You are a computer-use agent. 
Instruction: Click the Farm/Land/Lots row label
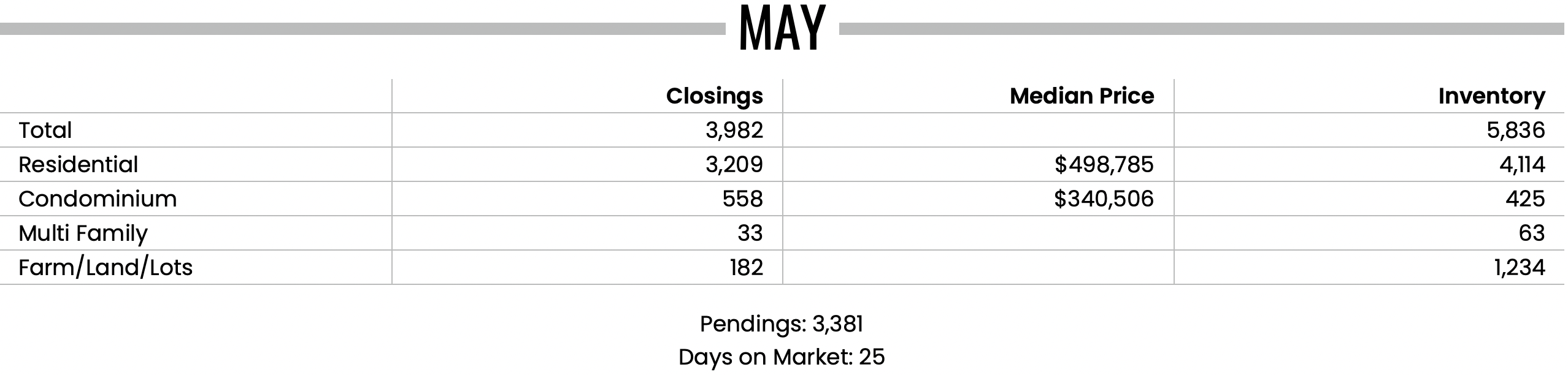pyautogui.click(x=106, y=268)
